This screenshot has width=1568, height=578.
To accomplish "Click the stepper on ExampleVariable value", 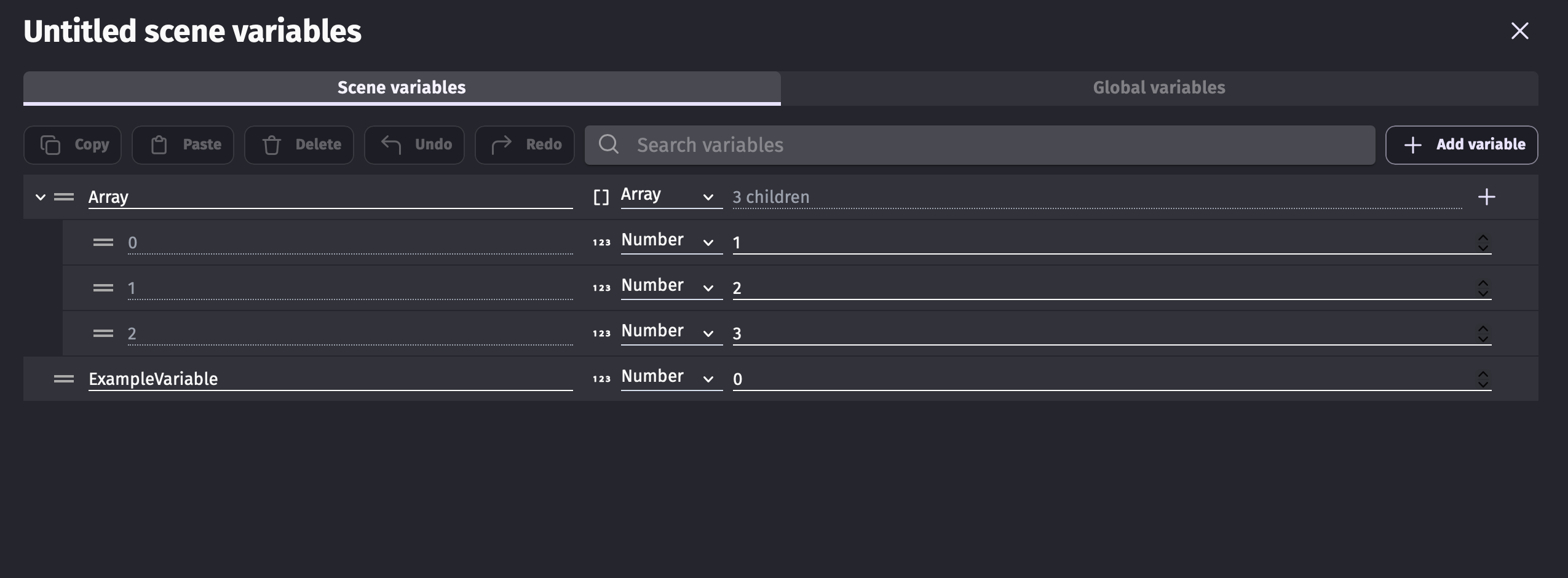I will pyautogui.click(x=1483, y=379).
